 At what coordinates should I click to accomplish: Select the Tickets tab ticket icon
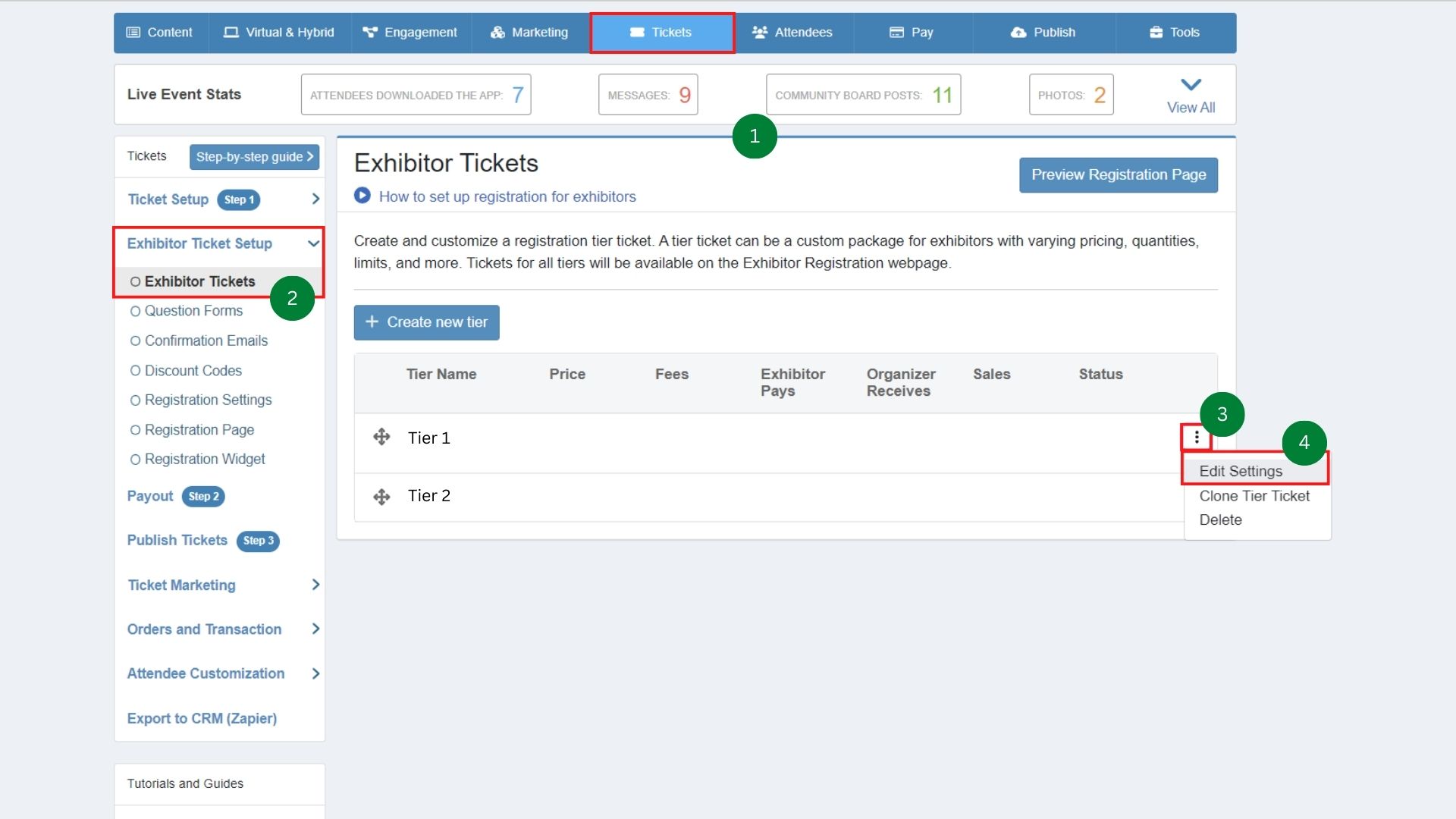(636, 32)
